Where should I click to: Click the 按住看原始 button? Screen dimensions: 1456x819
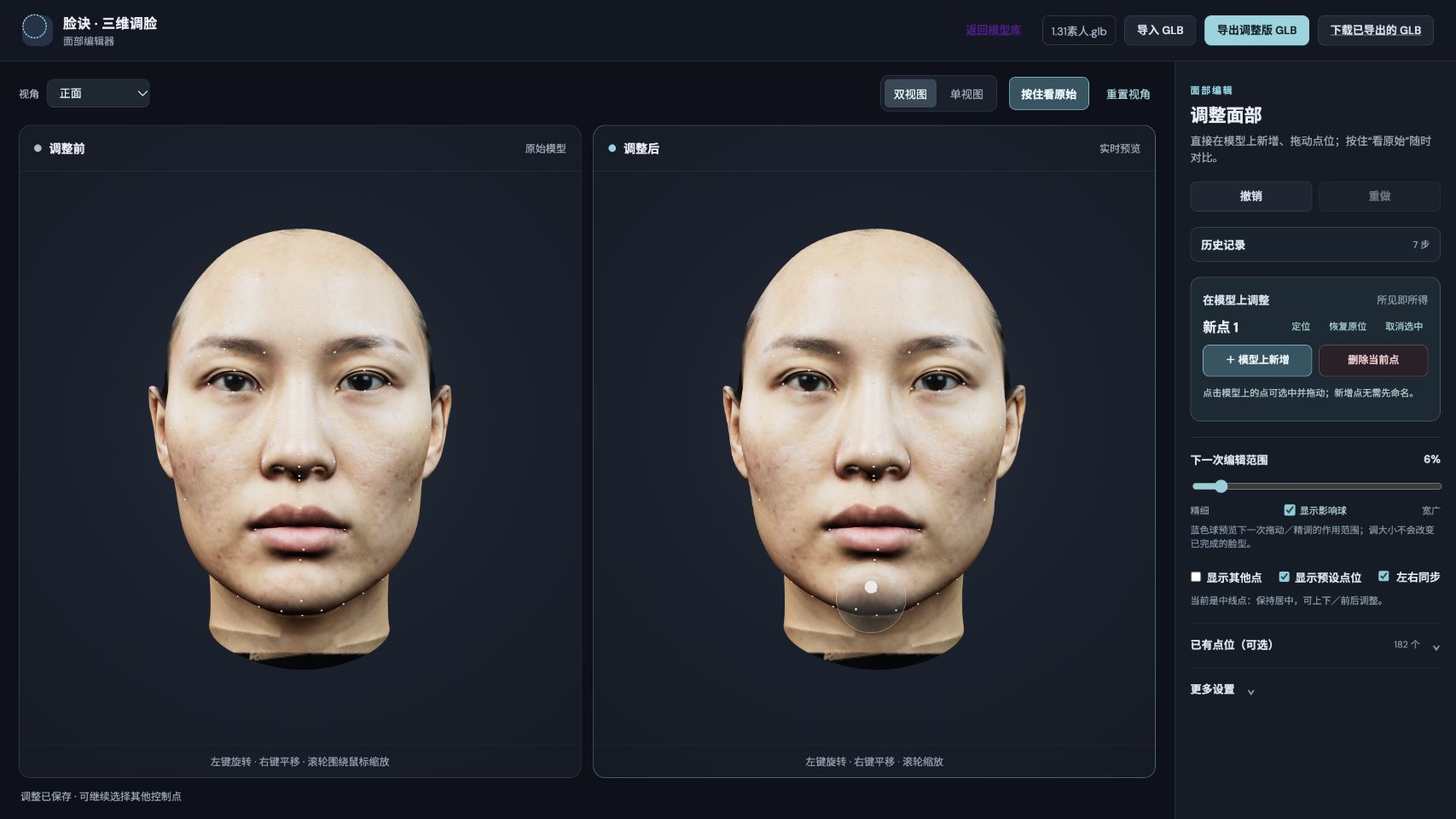[1048, 94]
